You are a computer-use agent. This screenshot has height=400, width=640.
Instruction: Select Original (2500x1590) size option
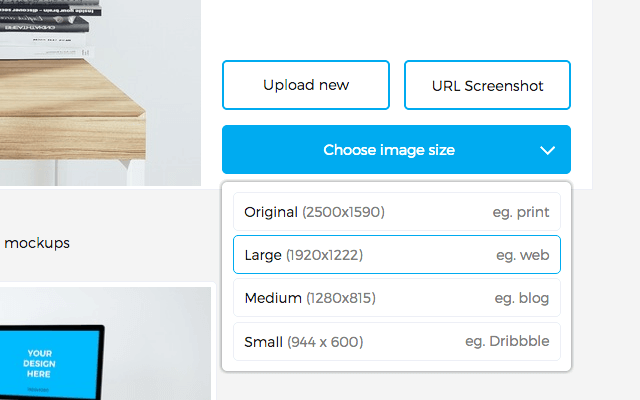pyautogui.click(x=397, y=212)
